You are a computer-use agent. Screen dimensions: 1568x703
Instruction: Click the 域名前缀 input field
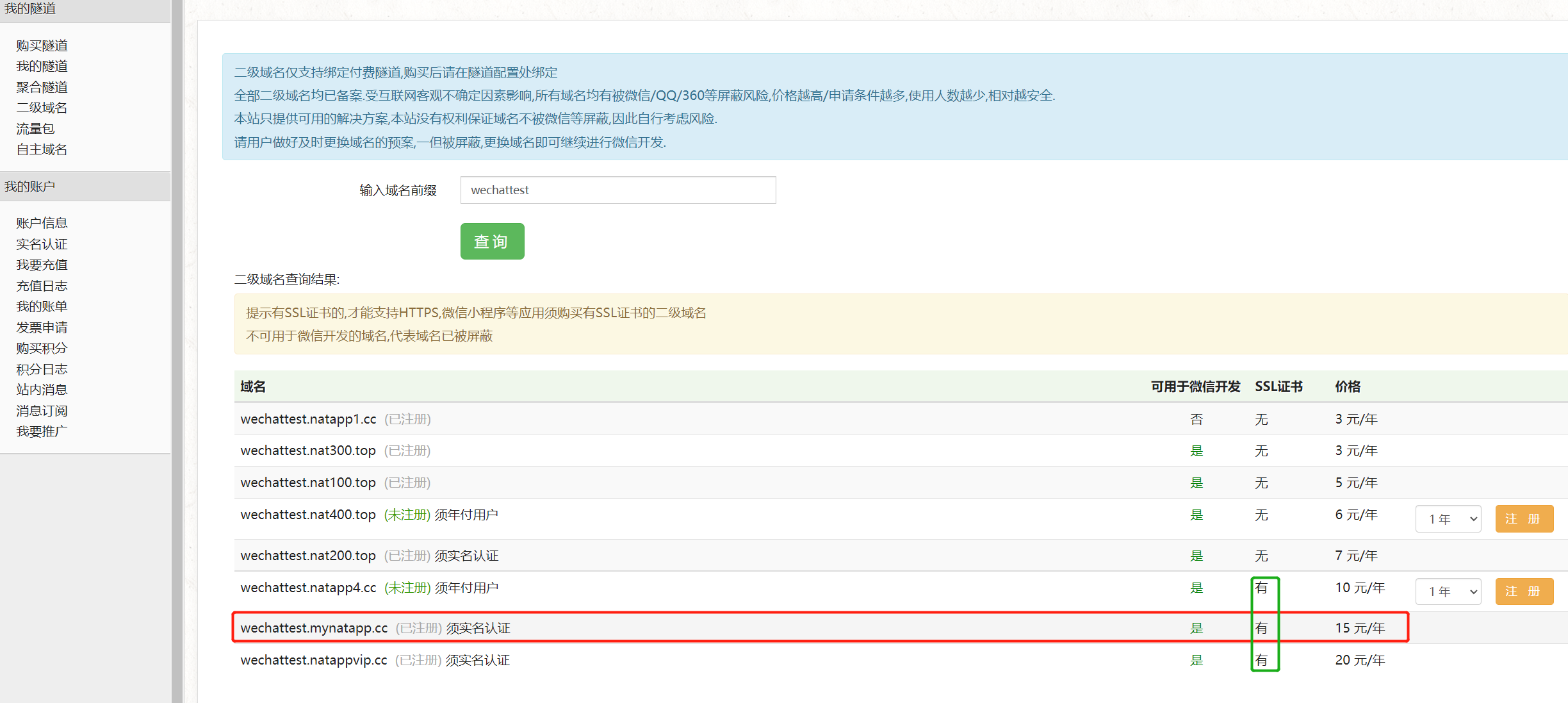617,190
